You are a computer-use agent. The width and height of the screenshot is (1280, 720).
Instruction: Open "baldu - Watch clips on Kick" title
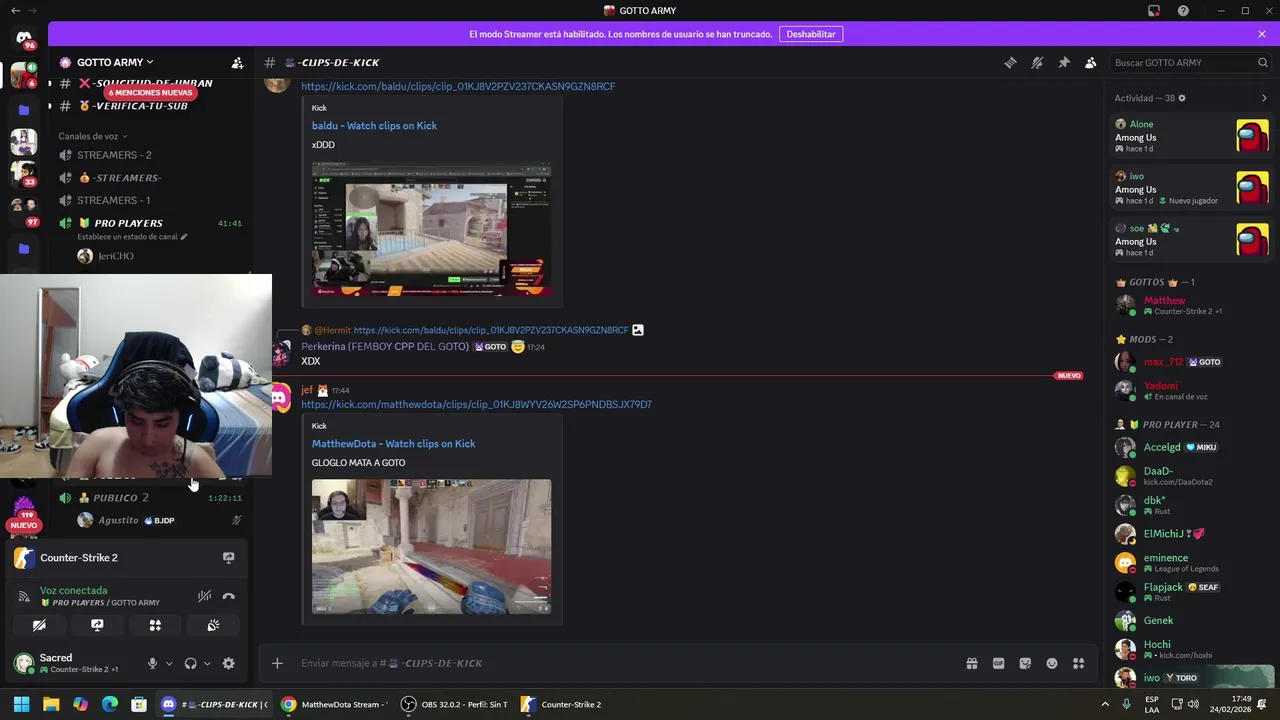point(374,126)
